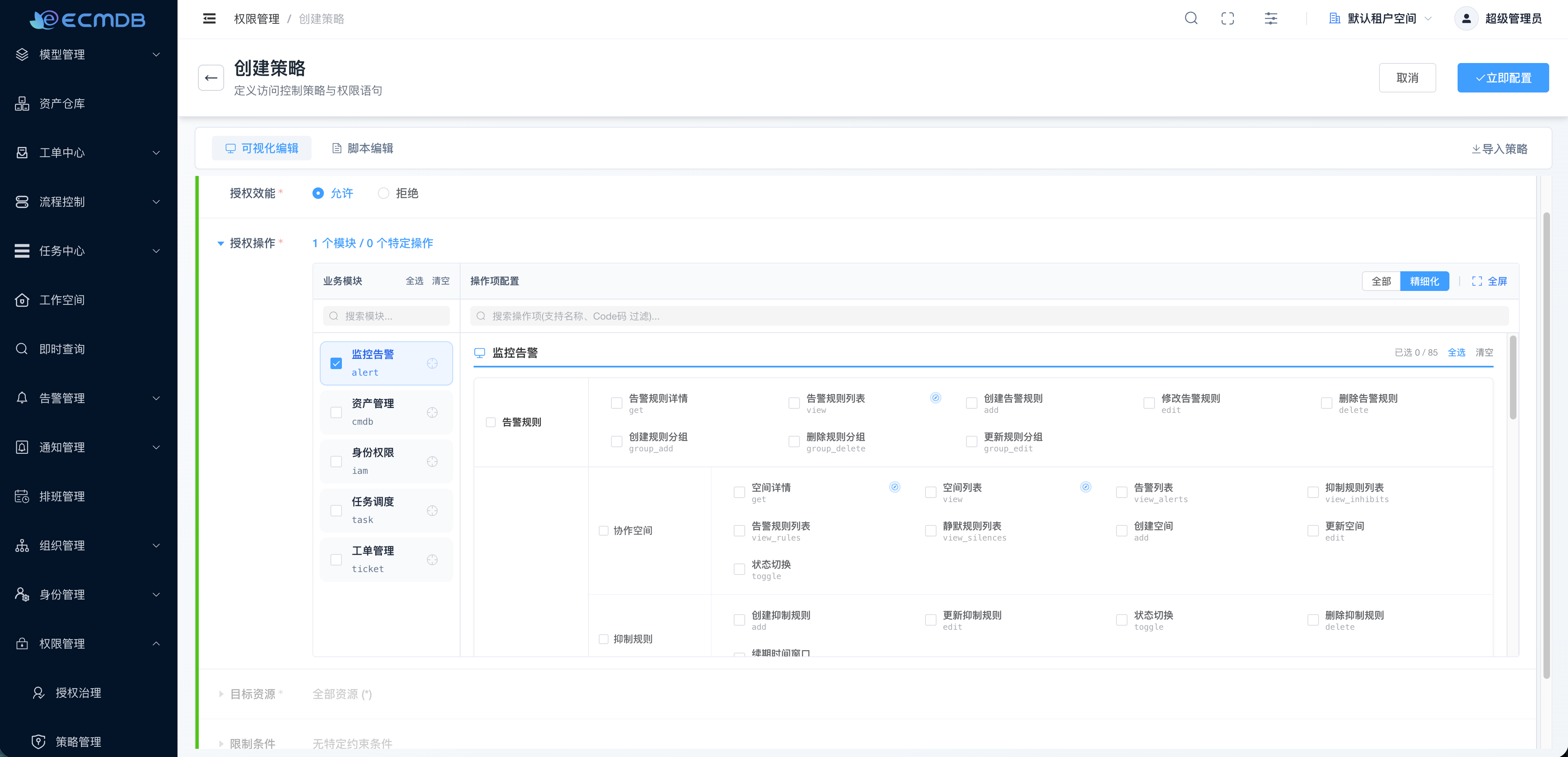Click the 导入策略 download icon

(x=1476, y=149)
